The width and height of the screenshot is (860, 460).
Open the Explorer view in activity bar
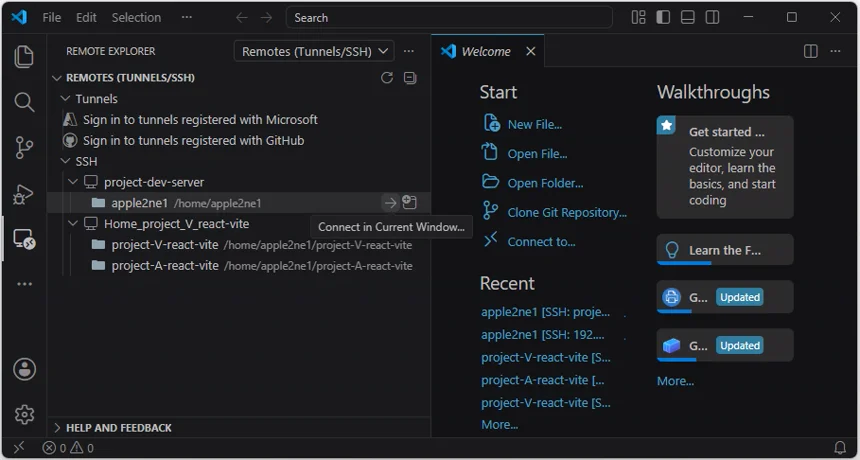click(24, 57)
